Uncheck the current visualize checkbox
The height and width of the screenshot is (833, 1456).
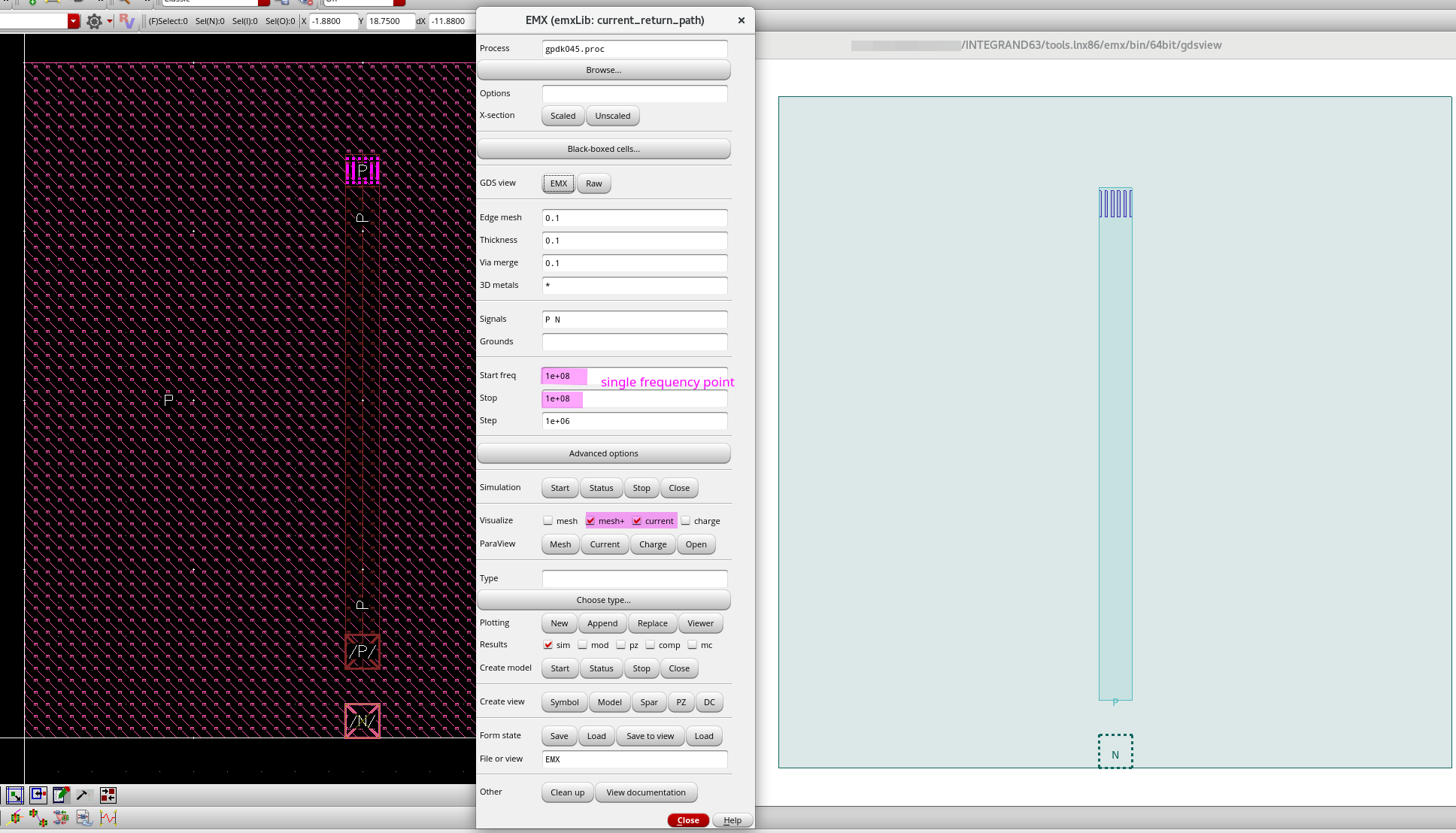click(x=637, y=520)
